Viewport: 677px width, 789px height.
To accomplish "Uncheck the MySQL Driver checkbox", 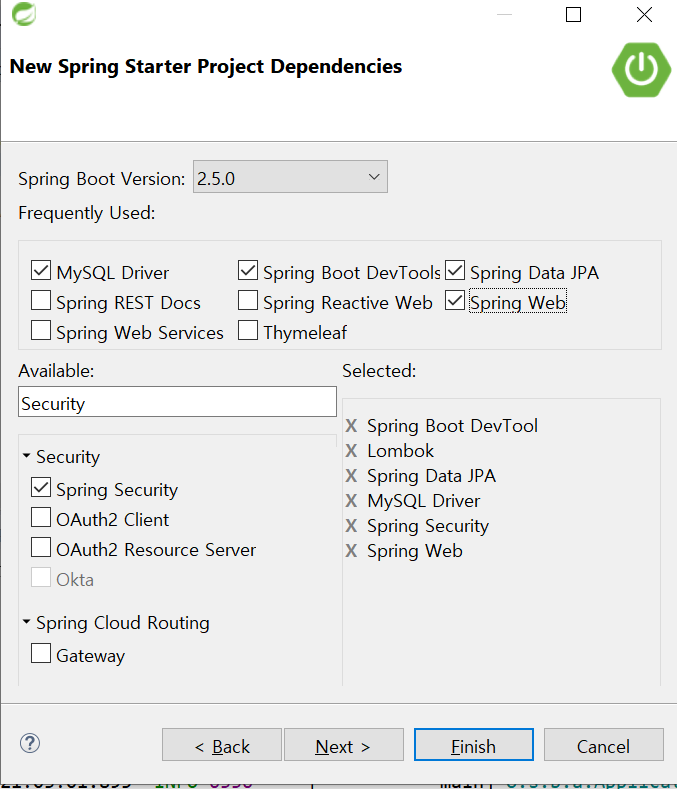I will [41, 271].
